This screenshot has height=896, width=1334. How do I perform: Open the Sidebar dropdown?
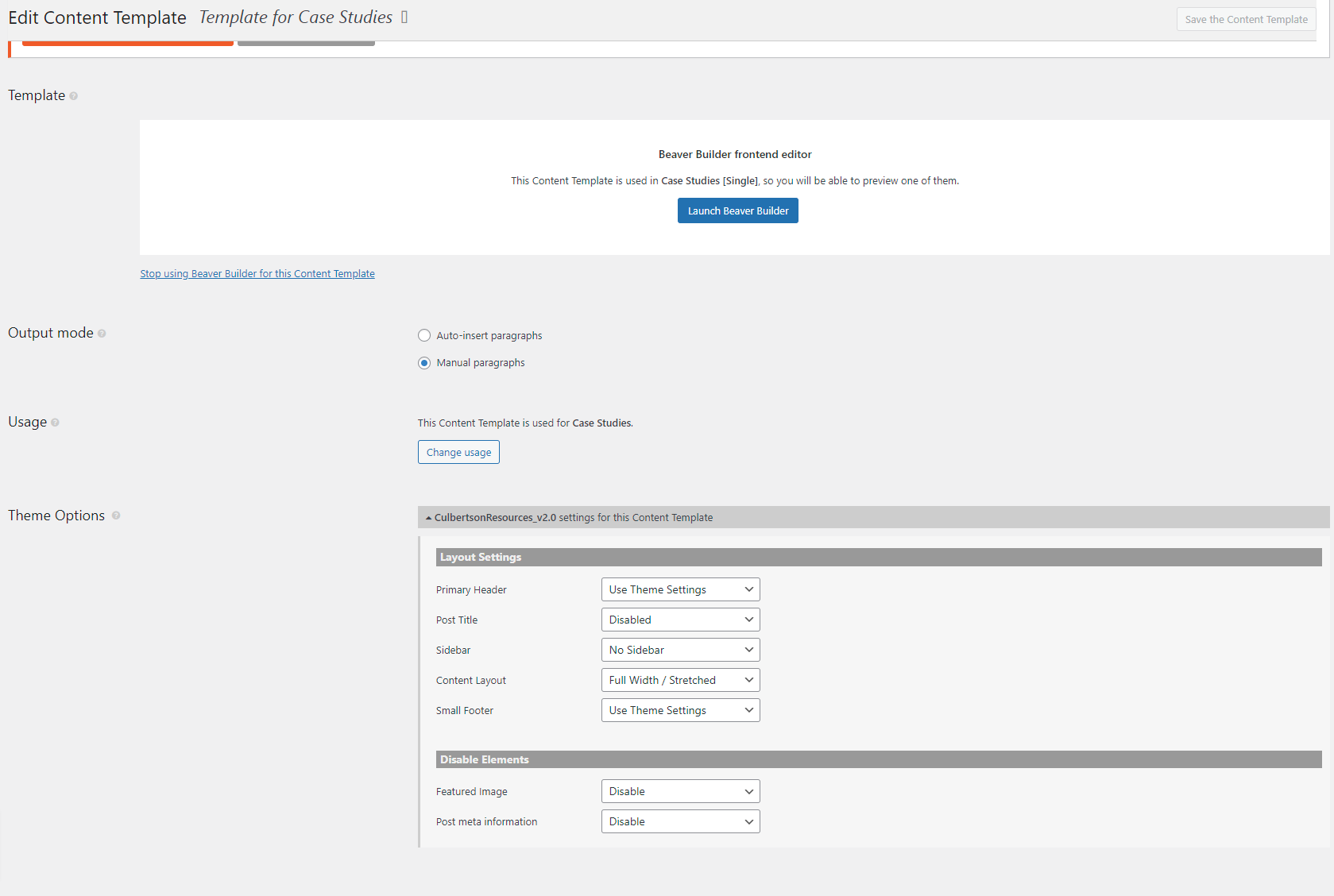(680, 650)
